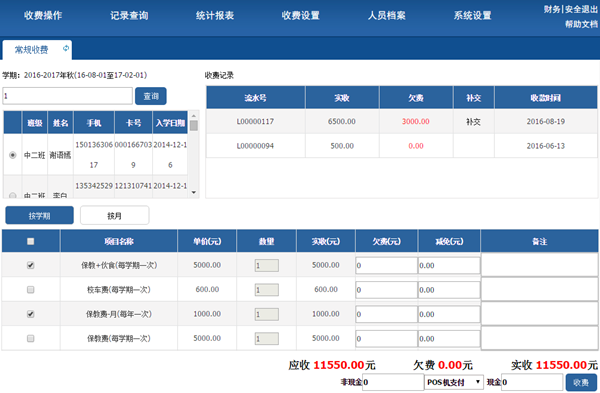600x393 pixels.
Task: Open the 记录查询 menu
Action: [129, 16]
